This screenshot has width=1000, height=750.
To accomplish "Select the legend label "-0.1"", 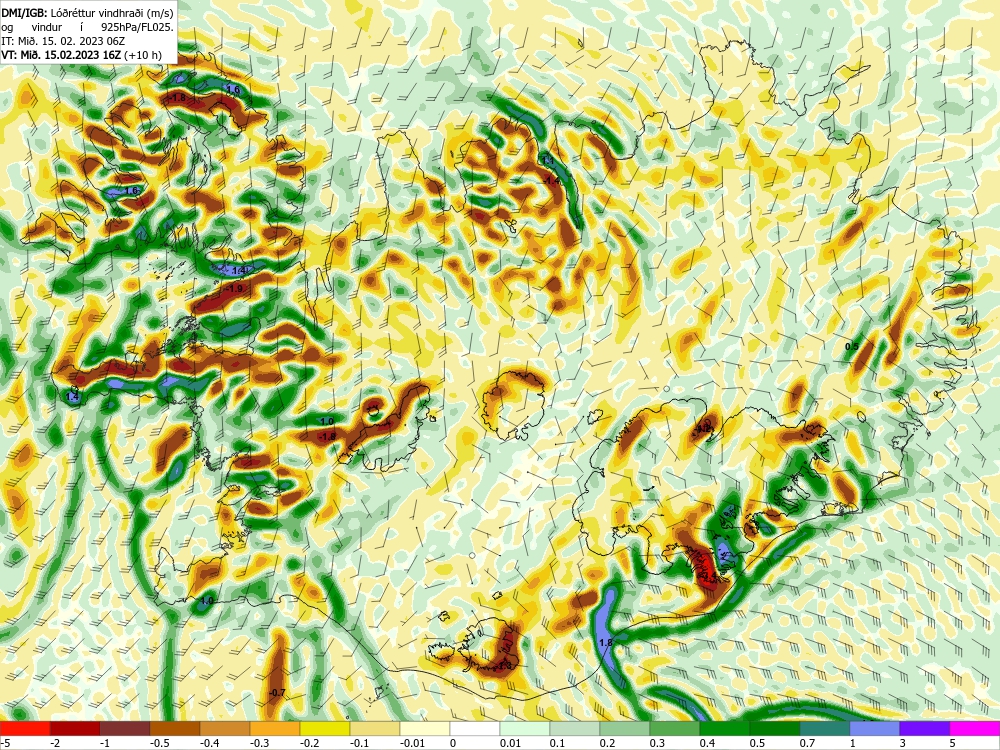I will click(x=358, y=743).
